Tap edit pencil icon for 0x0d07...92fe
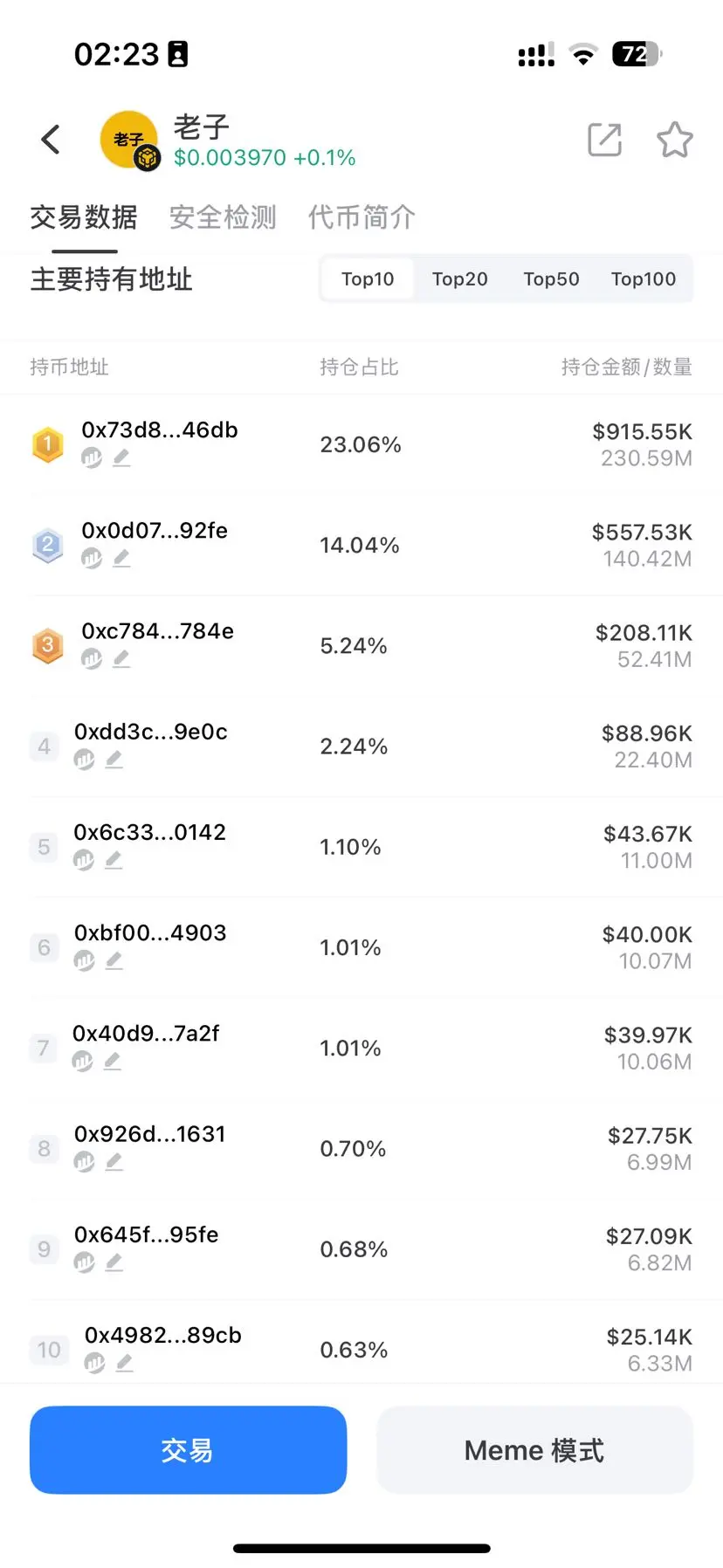 coord(121,558)
